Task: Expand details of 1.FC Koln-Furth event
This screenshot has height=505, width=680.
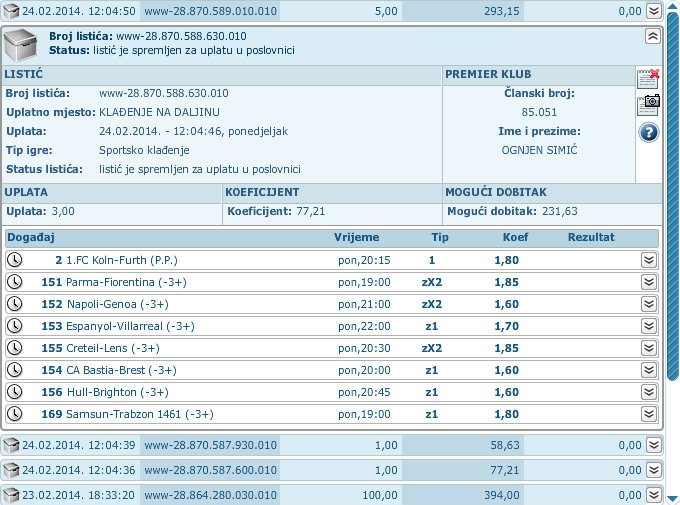Action: [649, 260]
